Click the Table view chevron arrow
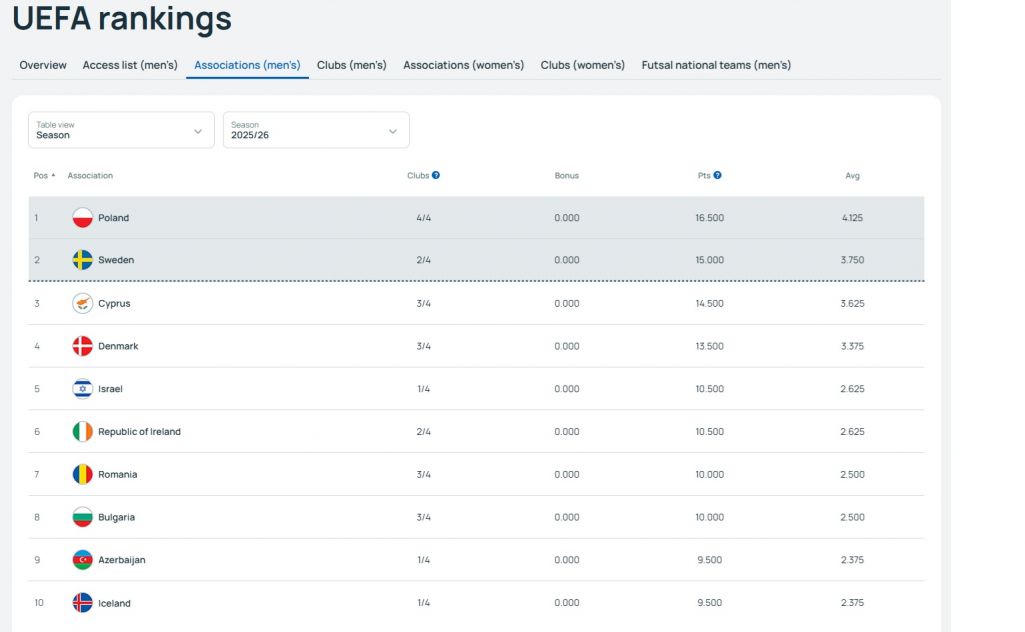Viewport: 1025px width, 632px height. (197, 131)
